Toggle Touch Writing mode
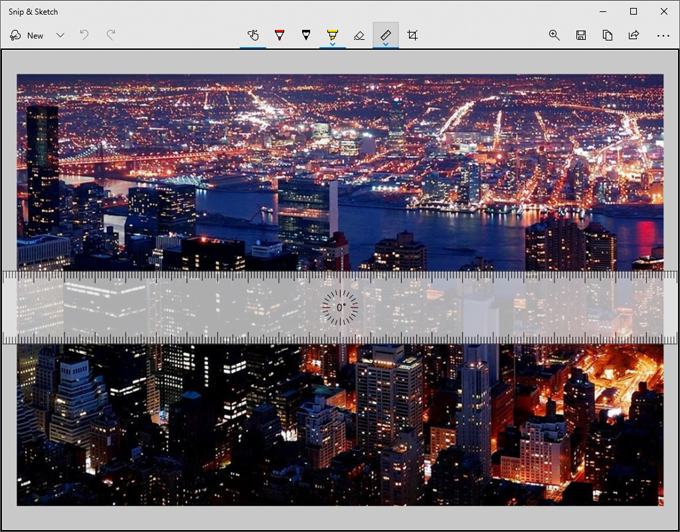The width and height of the screenshot is (680, 532). tap(253, 35)
